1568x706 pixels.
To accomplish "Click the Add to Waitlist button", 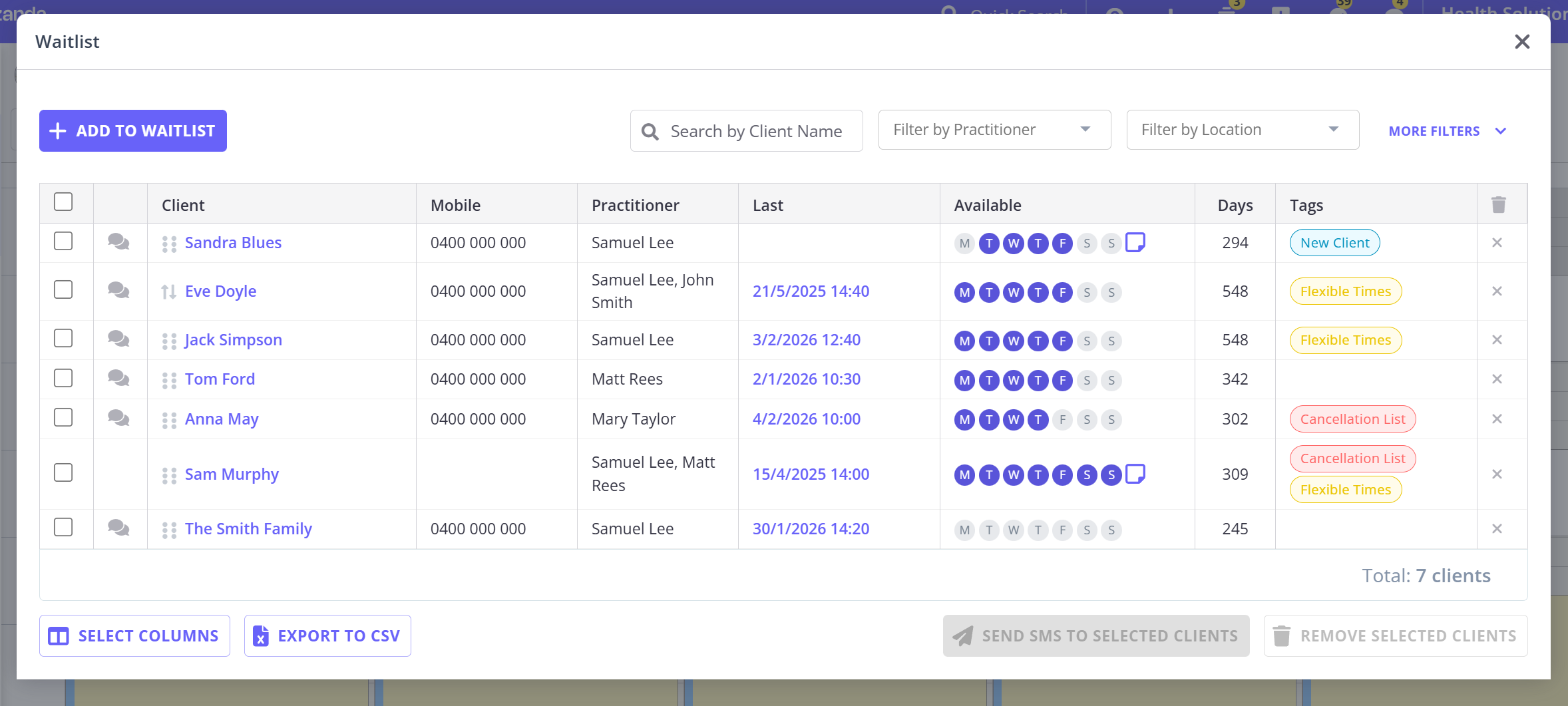I will pyautogui.click(x=133, y=131).
